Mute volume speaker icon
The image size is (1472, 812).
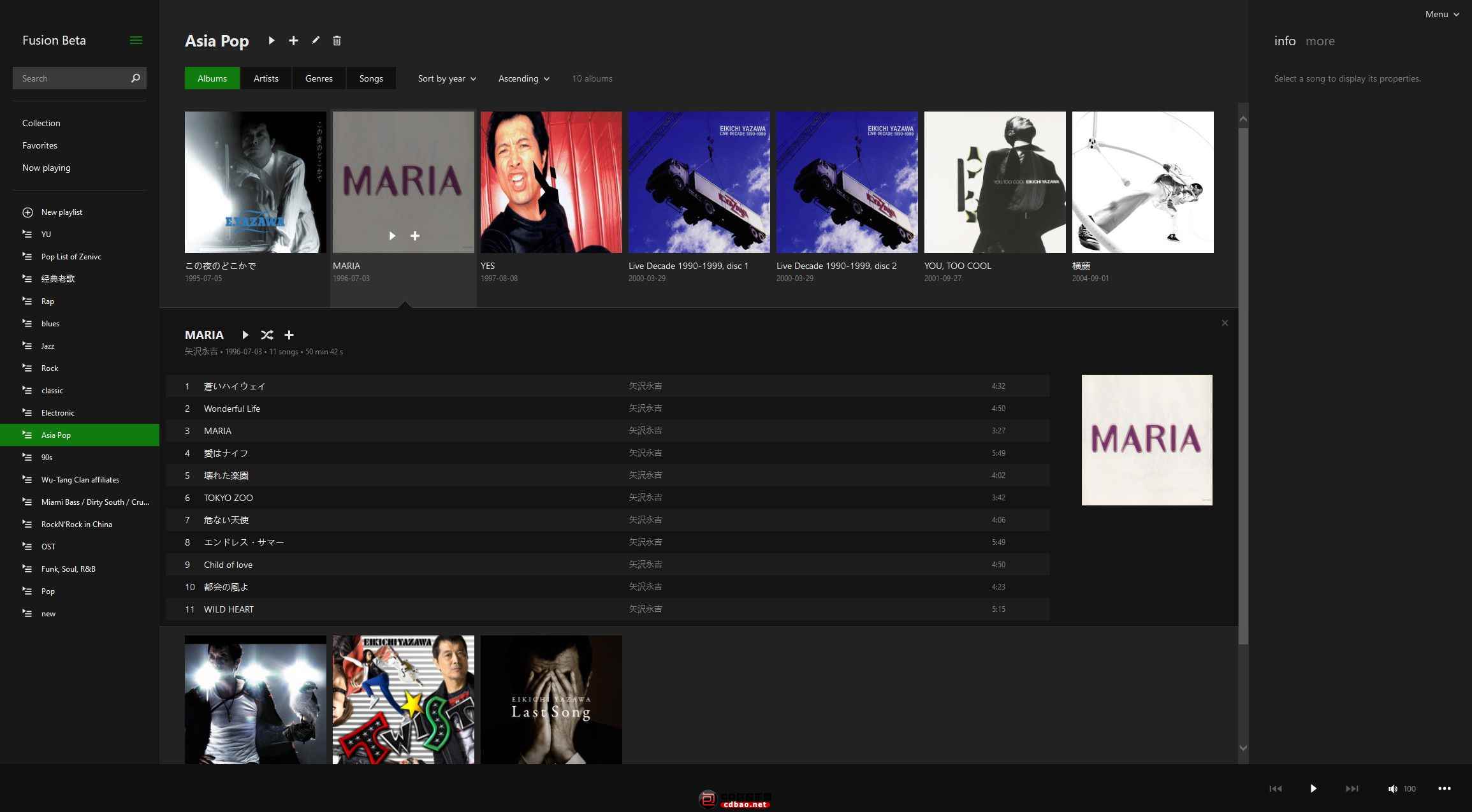tap(1392, 789)
